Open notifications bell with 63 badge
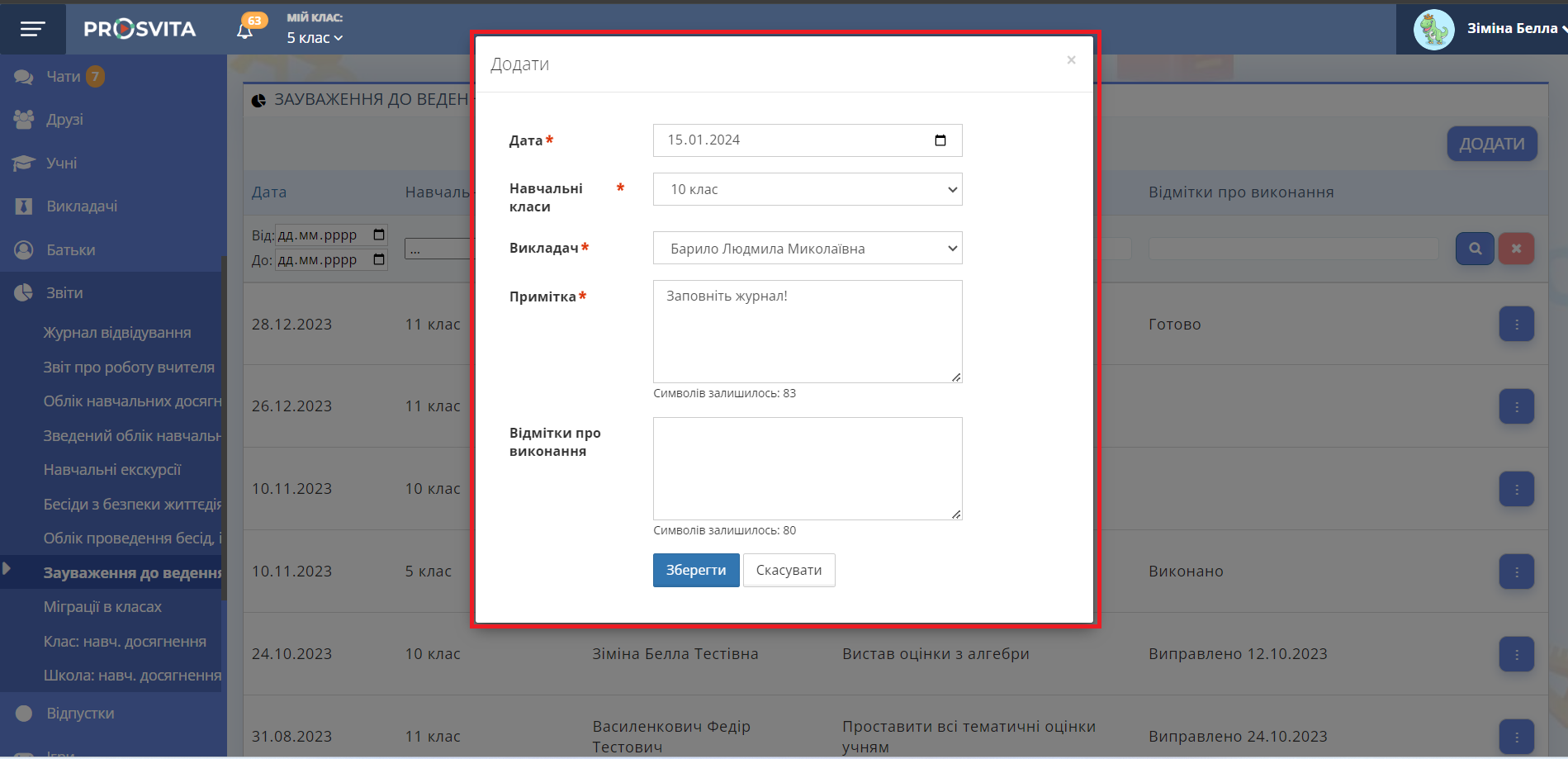The image size is (1568, 759). point(245,31)
